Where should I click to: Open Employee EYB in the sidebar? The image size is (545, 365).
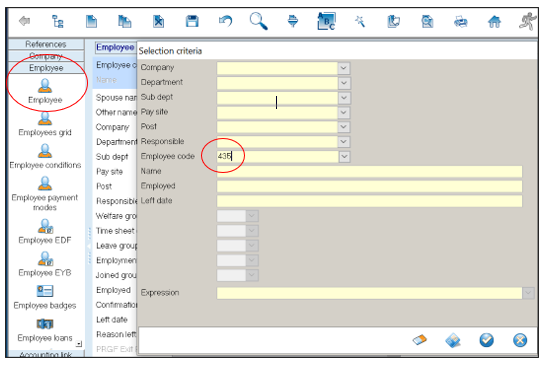coord(45,264)
